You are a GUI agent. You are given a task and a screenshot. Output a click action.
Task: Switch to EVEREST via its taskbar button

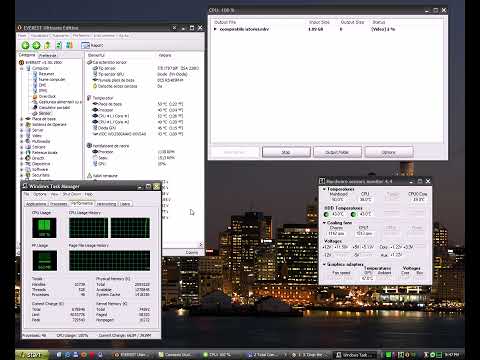pyautogui.click(x=131, y=355)
